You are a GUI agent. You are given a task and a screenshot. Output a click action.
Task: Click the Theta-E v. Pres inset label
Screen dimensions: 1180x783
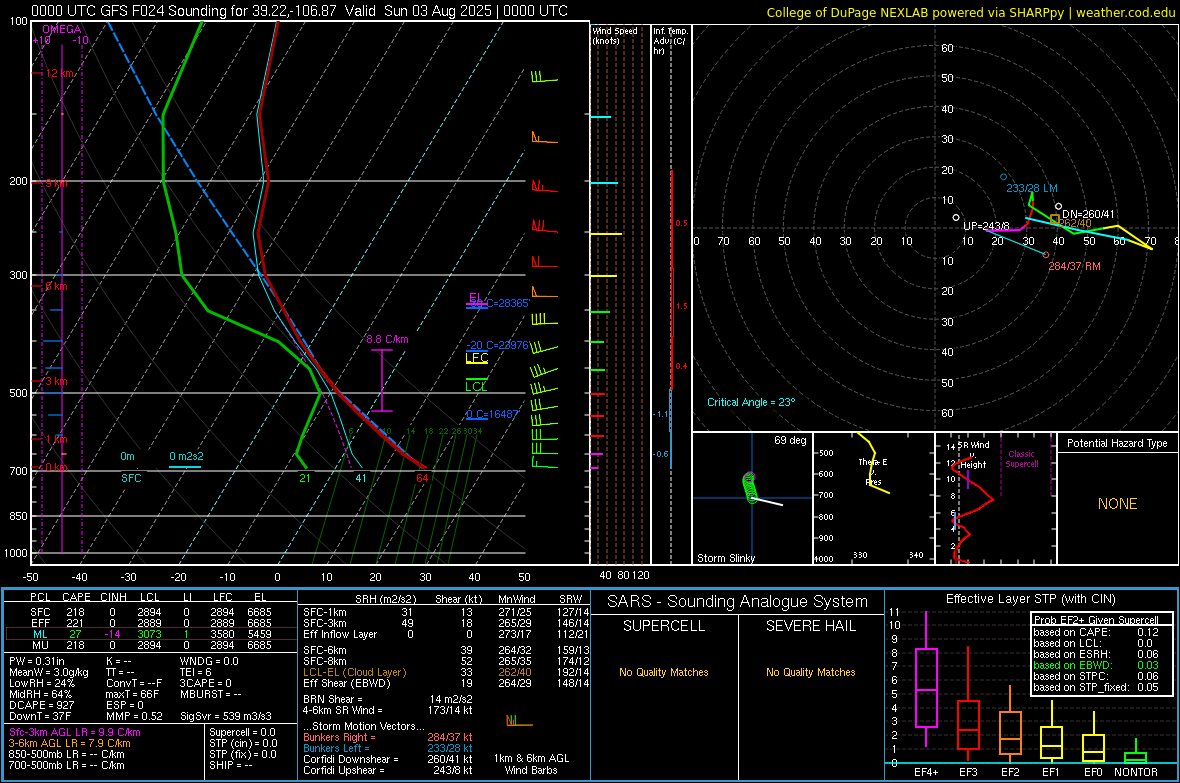[873, 472]
